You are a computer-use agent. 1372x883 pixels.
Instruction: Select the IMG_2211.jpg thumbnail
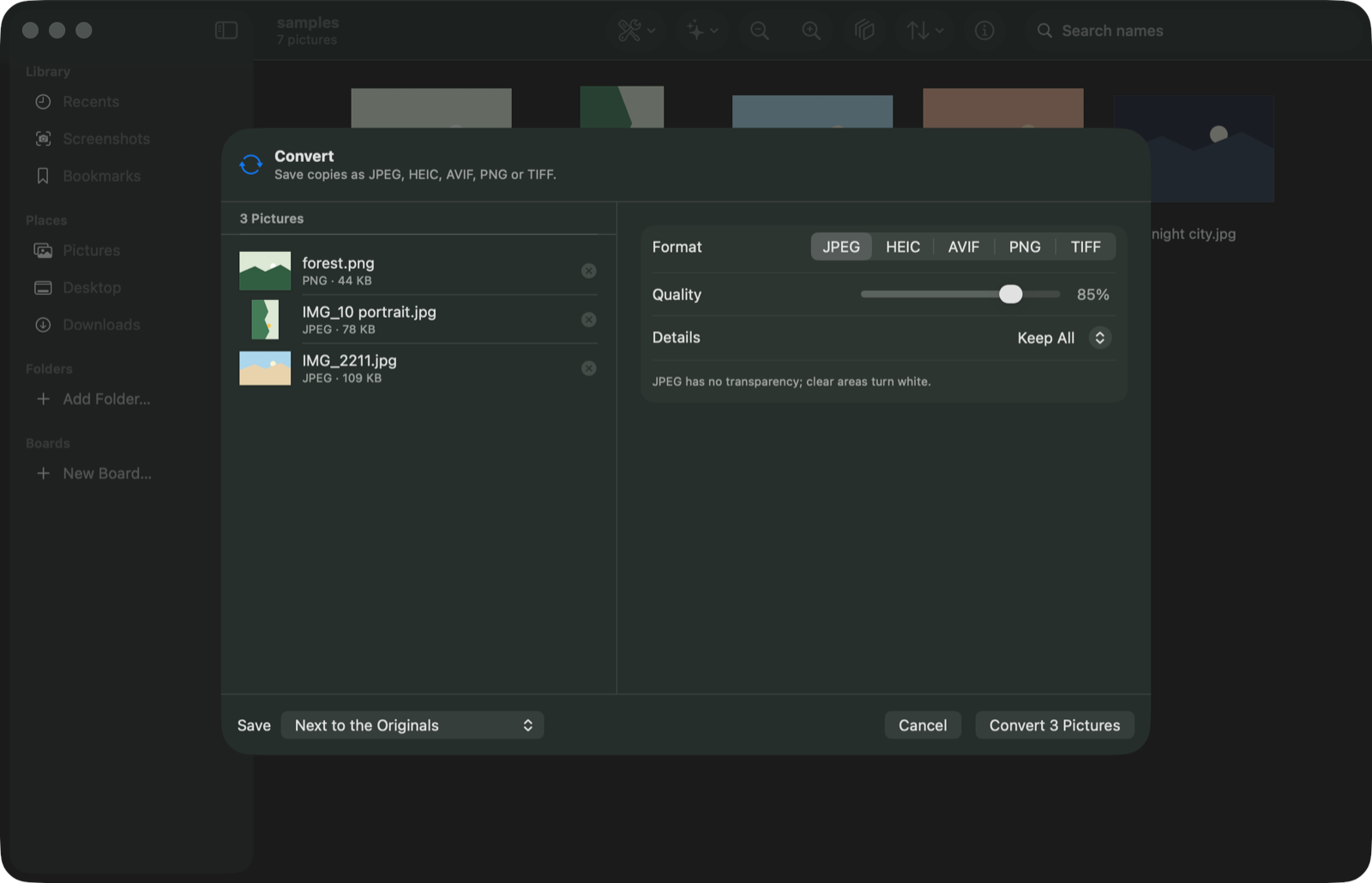265,369
